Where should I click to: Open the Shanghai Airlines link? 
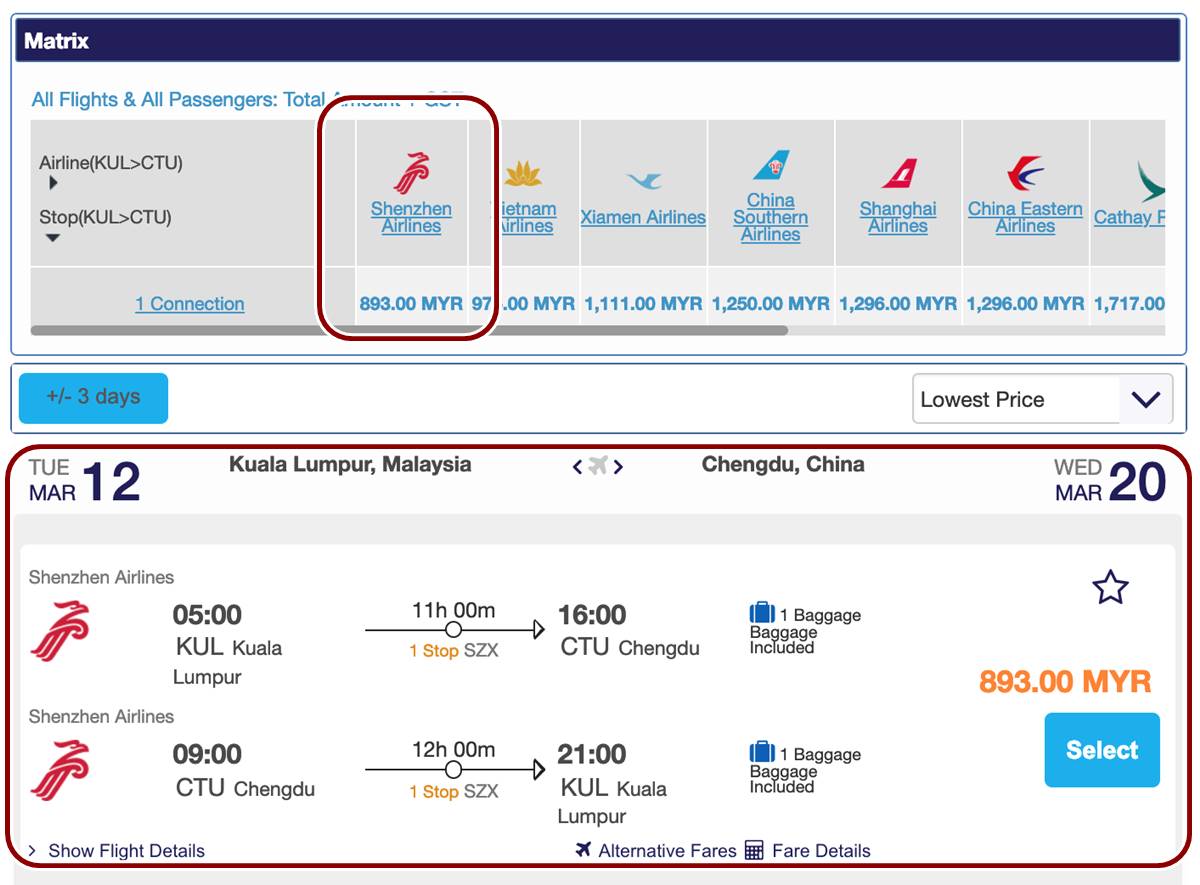pyautogui.click(x=898, y=217)
